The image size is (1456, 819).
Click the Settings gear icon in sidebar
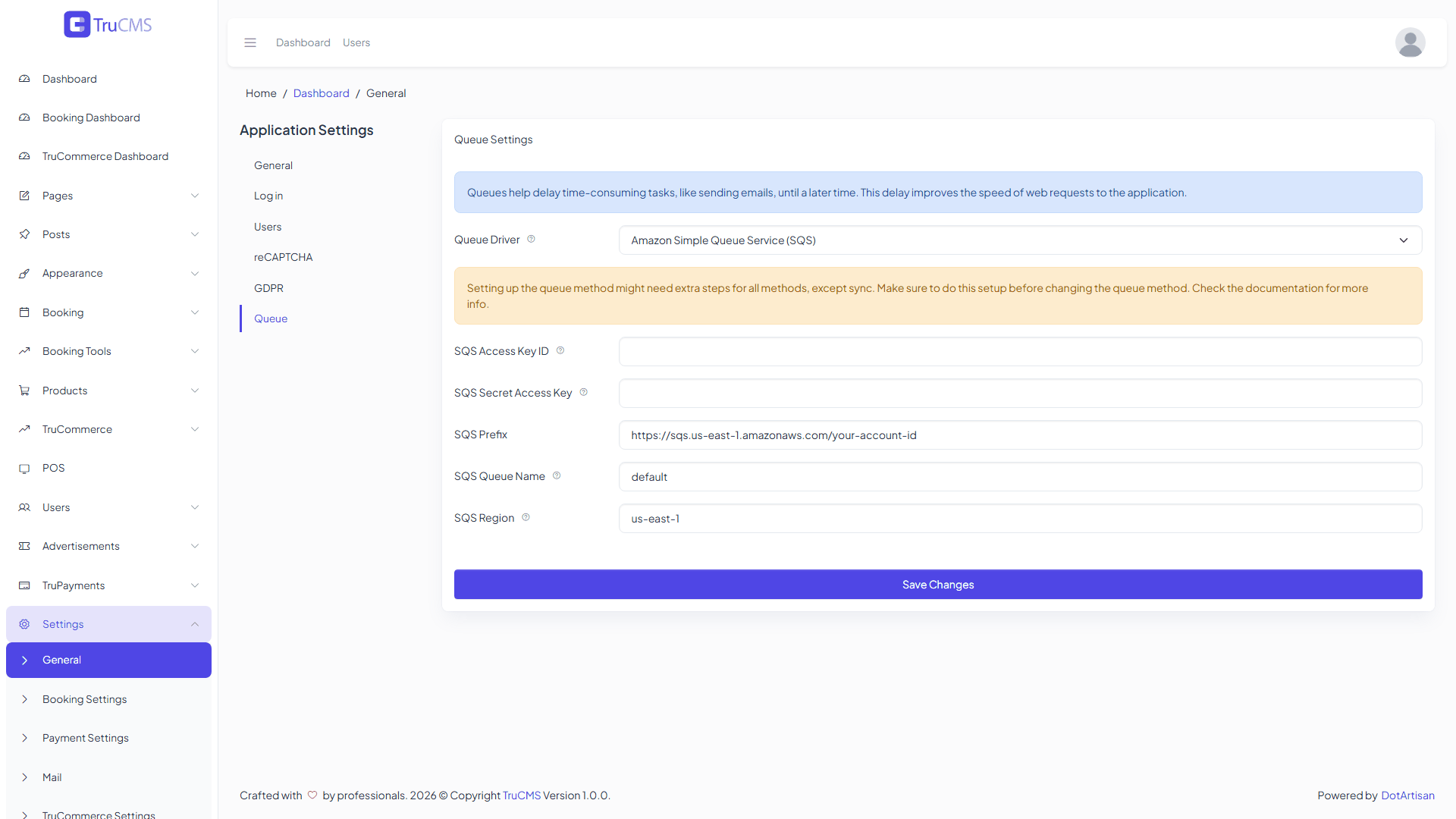click(24, 624)
